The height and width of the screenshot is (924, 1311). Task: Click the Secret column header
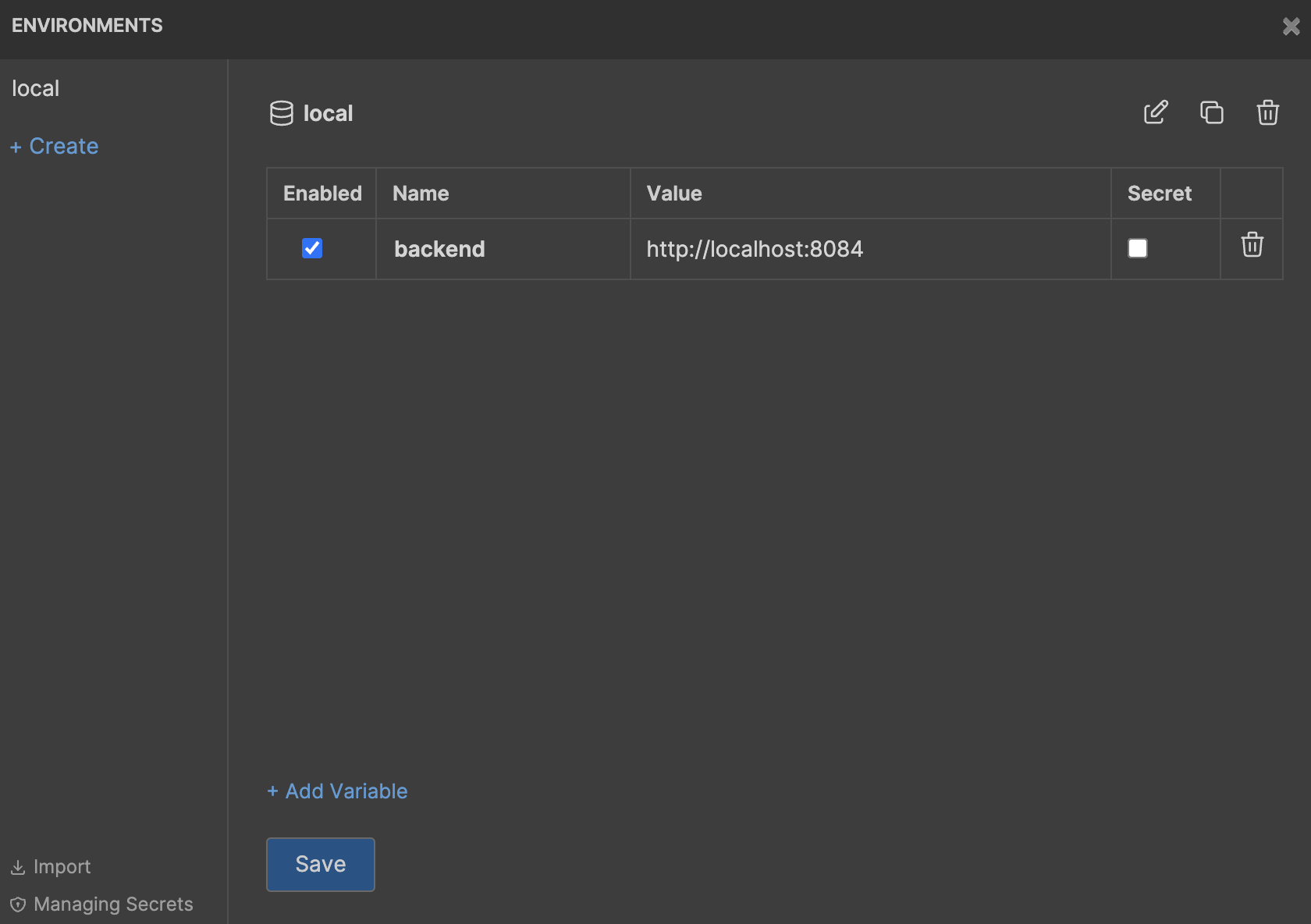pyautogui.click(x=1159, y=194)
